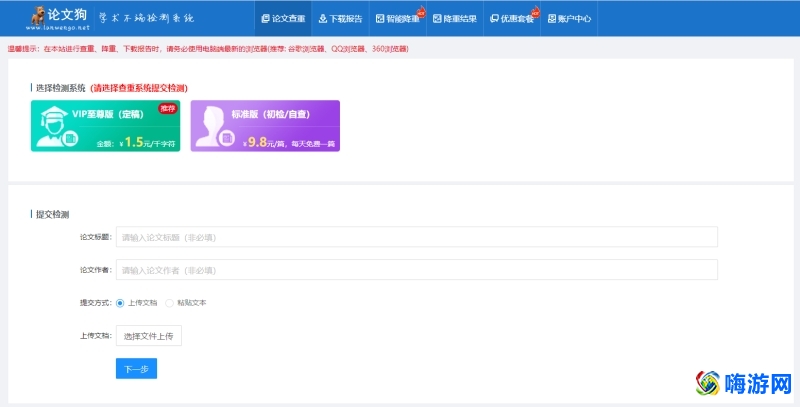Image resolution: width=800 pixels, height=407 pixels.
Task: Click HOT badge on 优惠套餐
Action: coord(535,12)
